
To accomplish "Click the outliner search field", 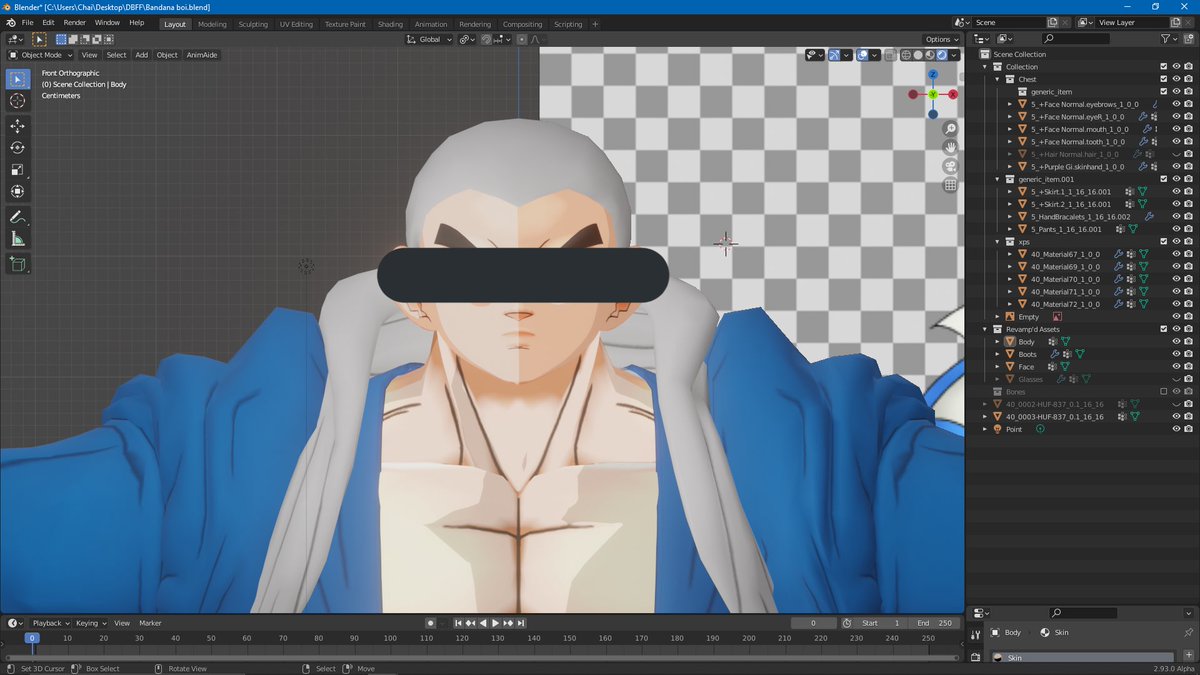I will [1076, 38].
